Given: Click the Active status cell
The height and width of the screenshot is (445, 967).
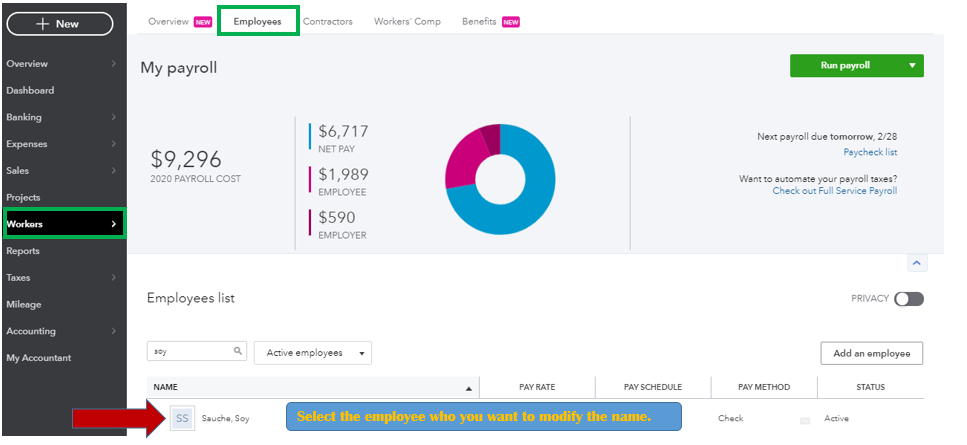Looking at the screenshot, I should pyautogui.click(x=836, y=418).
